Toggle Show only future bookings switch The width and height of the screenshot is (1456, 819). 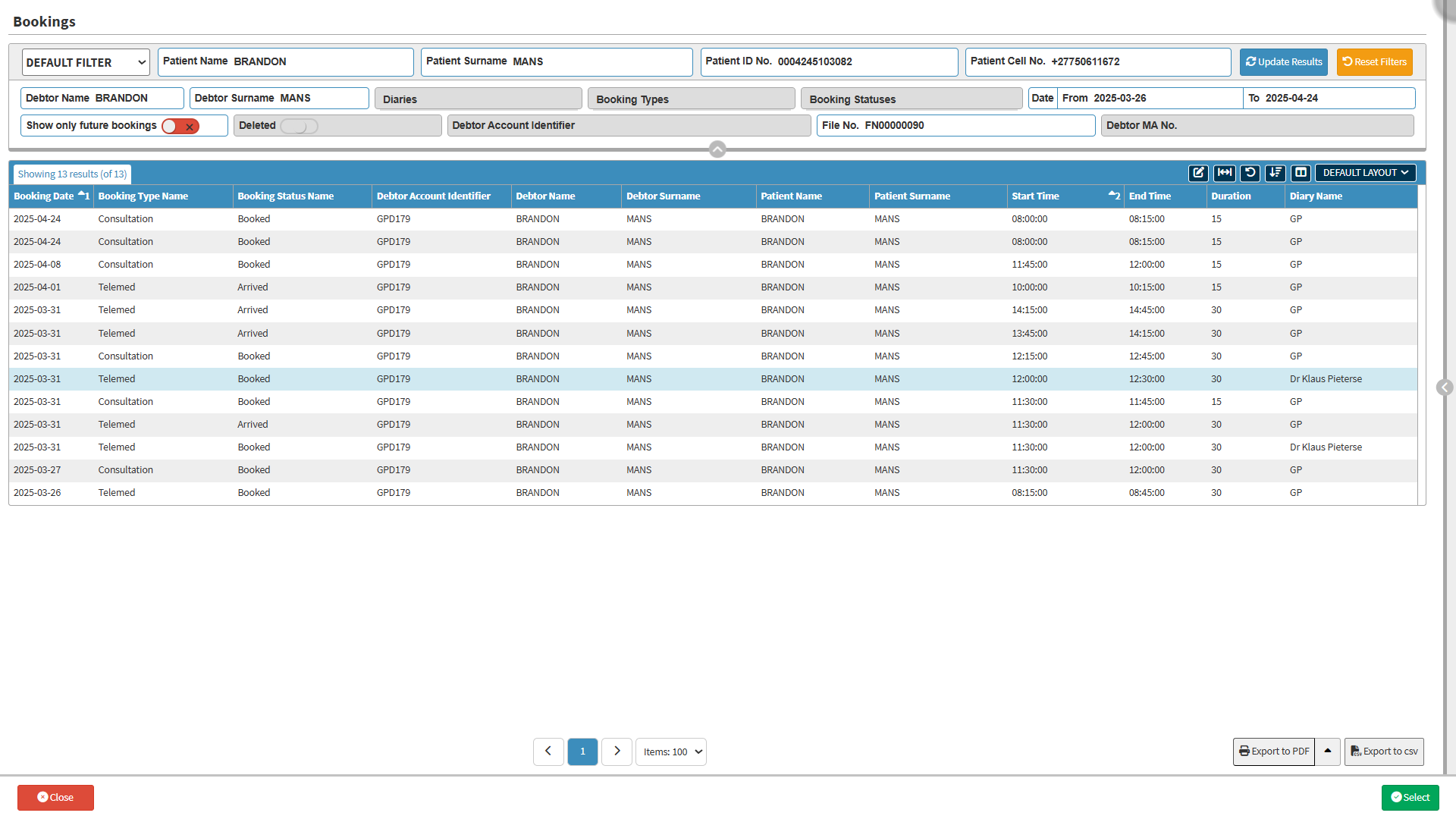point(180,126)
